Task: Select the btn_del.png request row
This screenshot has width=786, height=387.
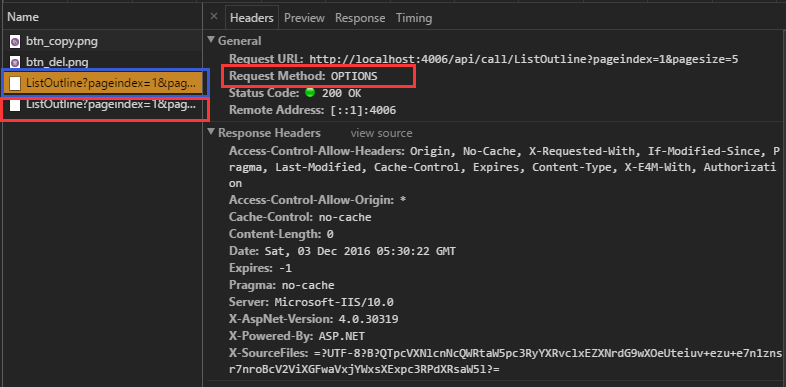Action: 101,62
